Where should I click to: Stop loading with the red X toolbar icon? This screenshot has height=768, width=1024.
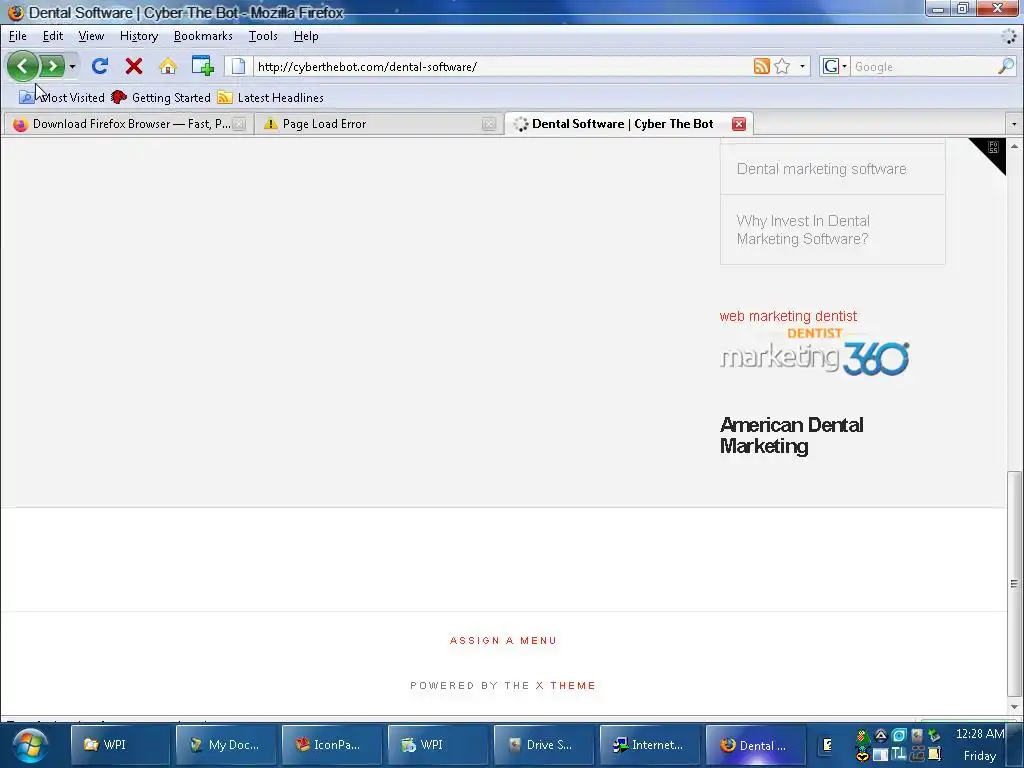(134, 66)
